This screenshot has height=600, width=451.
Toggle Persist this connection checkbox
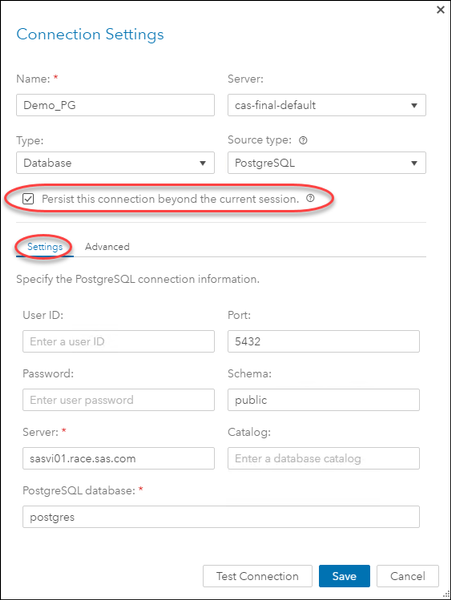coord(28,199)
